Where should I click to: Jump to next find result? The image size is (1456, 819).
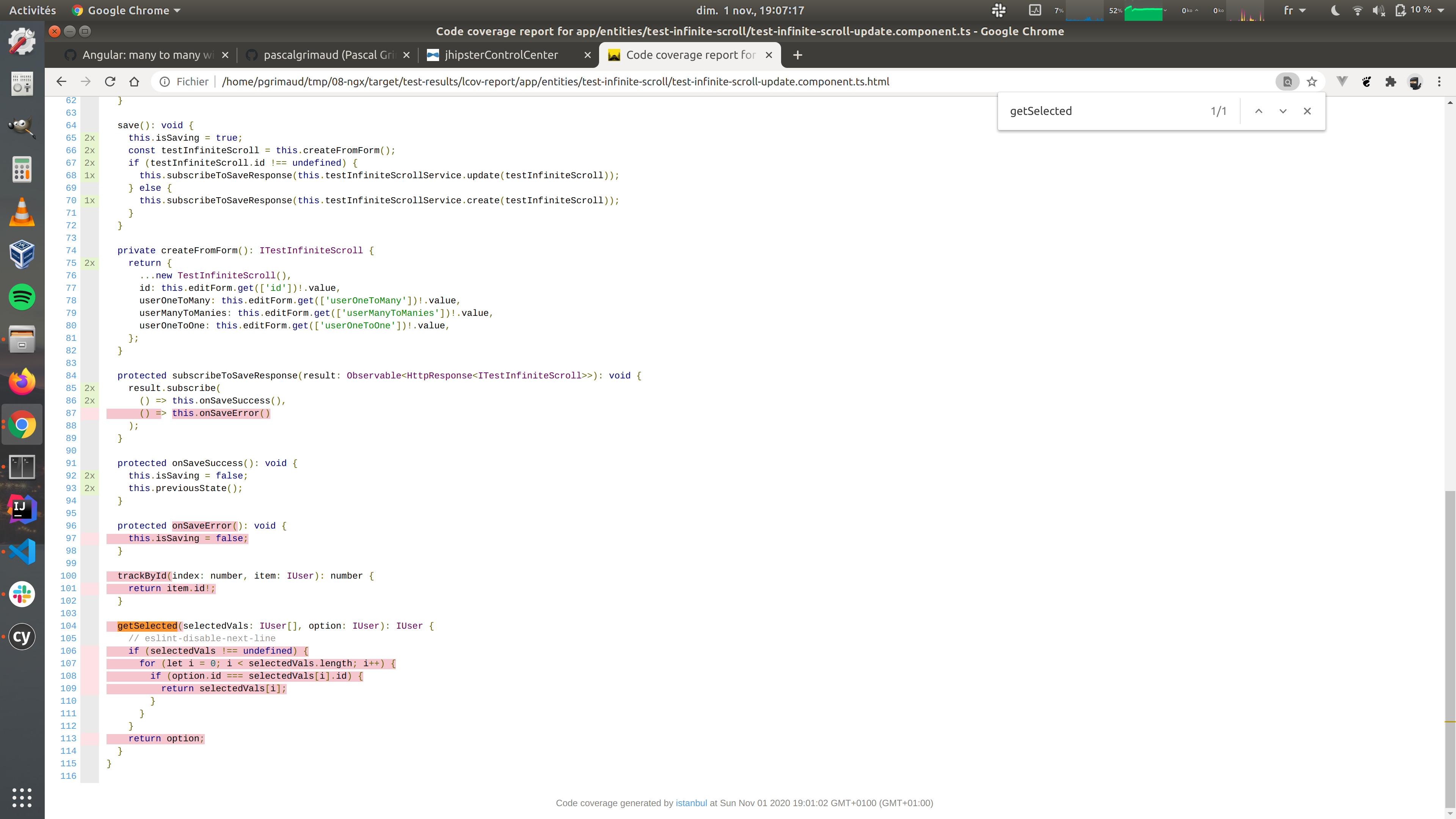tap(1282, 111)
